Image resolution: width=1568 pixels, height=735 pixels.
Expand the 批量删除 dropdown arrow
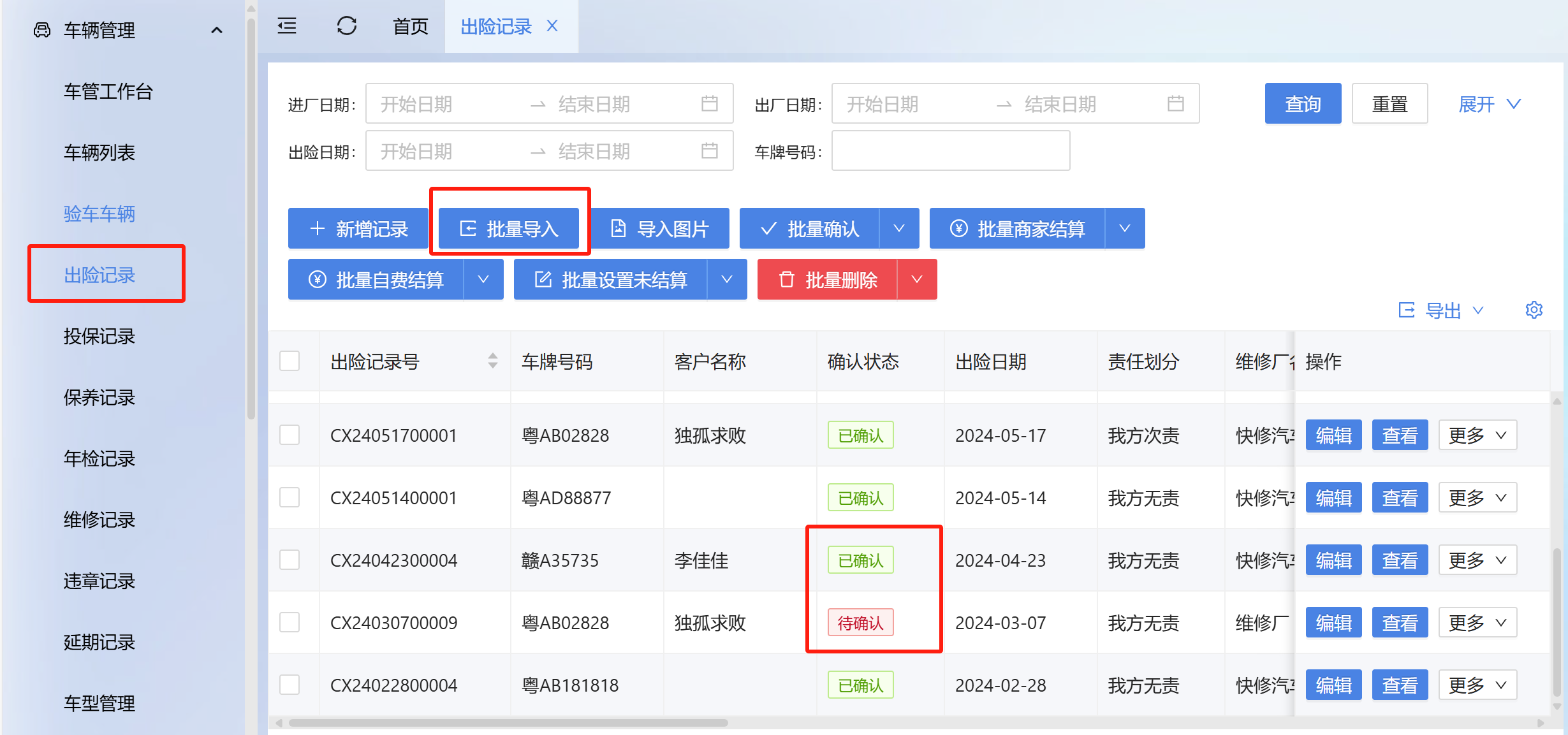pos(917,279)
